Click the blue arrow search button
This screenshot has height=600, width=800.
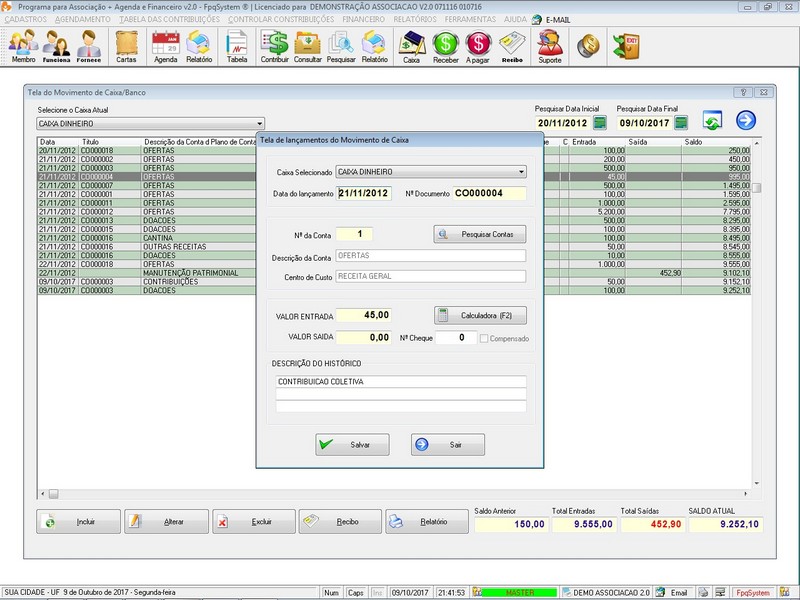(746, 121)
